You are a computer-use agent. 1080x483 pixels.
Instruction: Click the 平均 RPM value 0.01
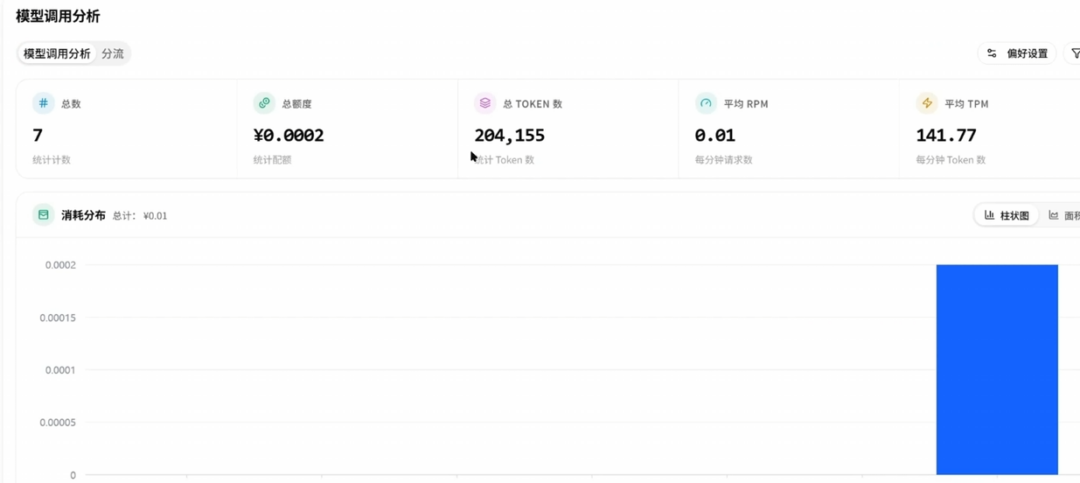[715, 136]
